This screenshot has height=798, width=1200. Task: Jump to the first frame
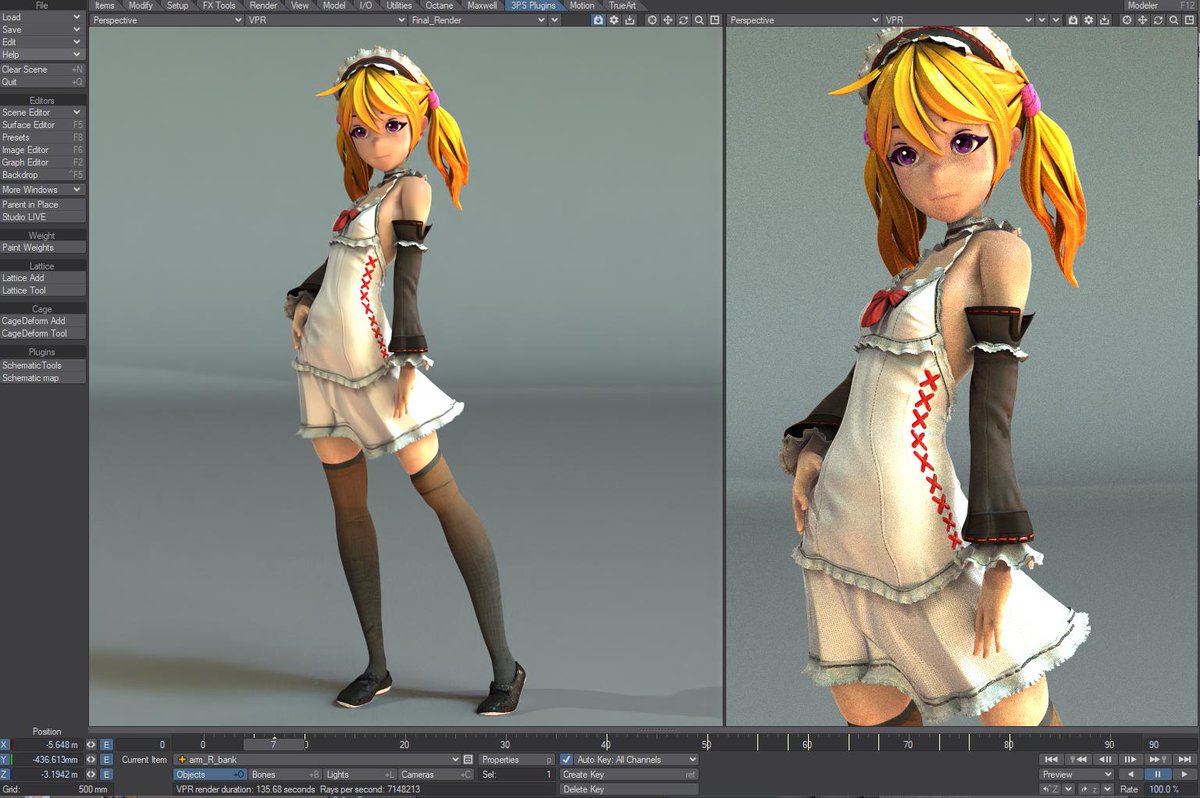(x=1051, y=760)
